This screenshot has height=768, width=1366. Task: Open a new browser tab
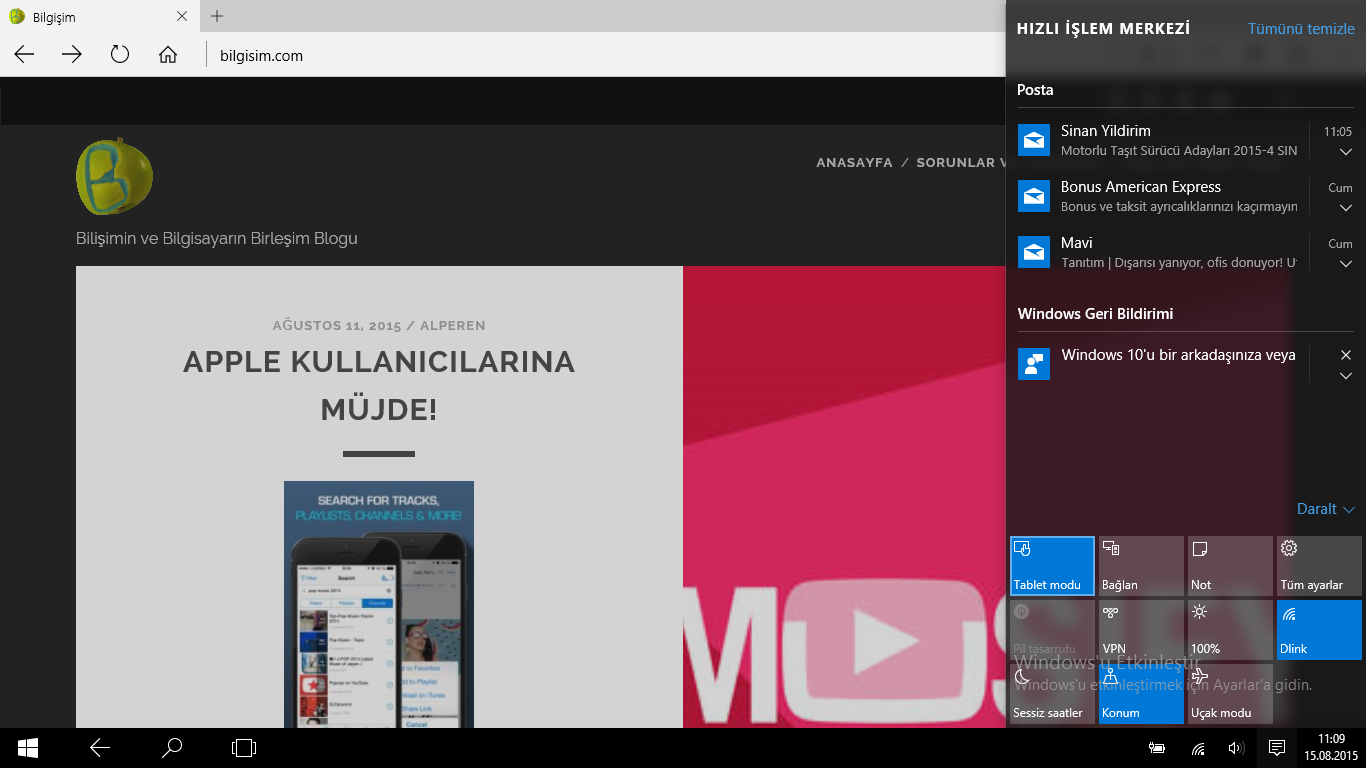point(217,16)
